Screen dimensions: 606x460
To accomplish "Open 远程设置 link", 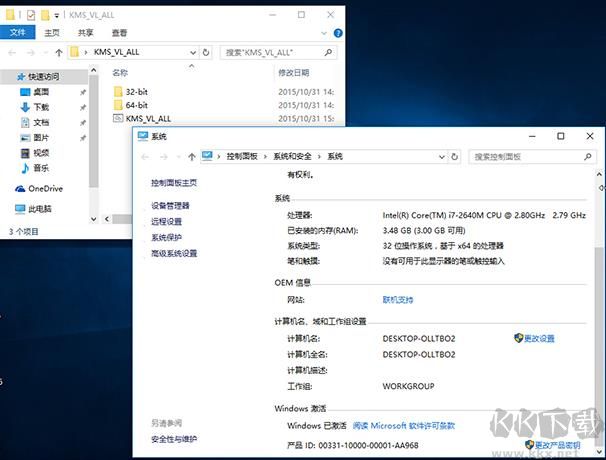I will click(x=166, y=221).
